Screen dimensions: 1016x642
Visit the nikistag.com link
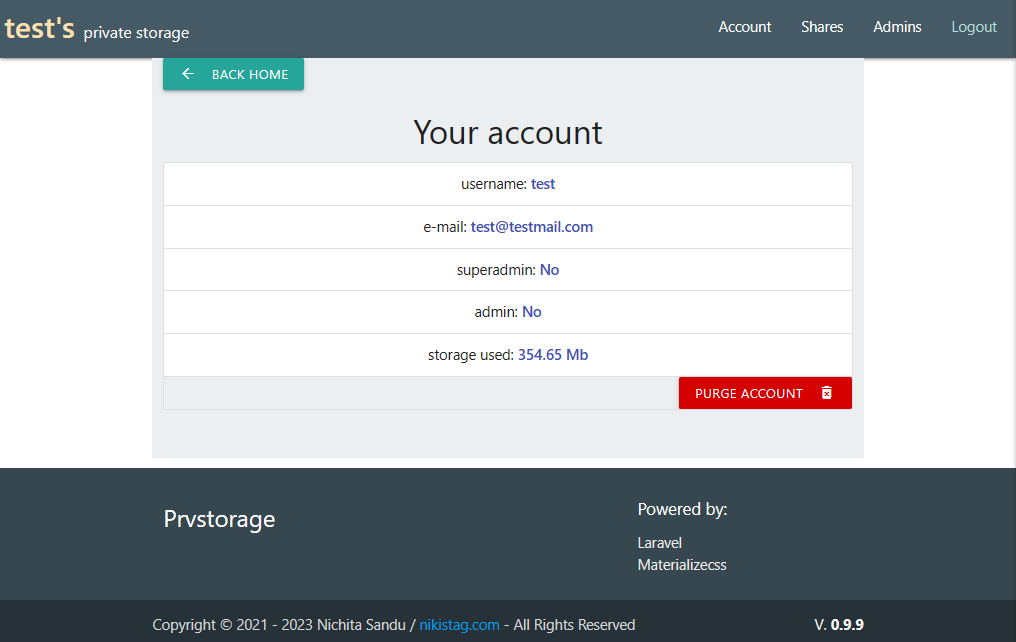click(x=459, y=625)
